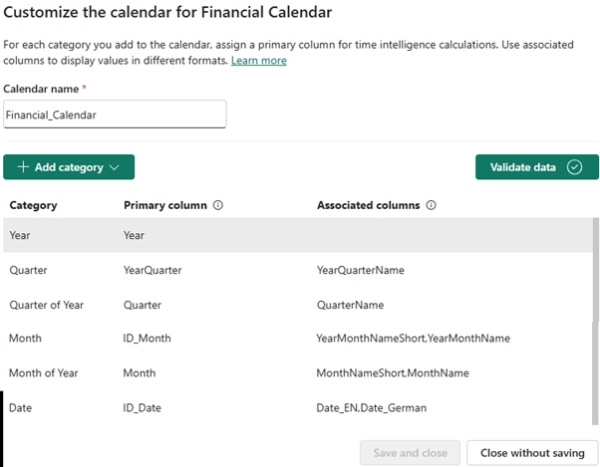
Task: Click the Primary column info icon
Action: point(218,205)
